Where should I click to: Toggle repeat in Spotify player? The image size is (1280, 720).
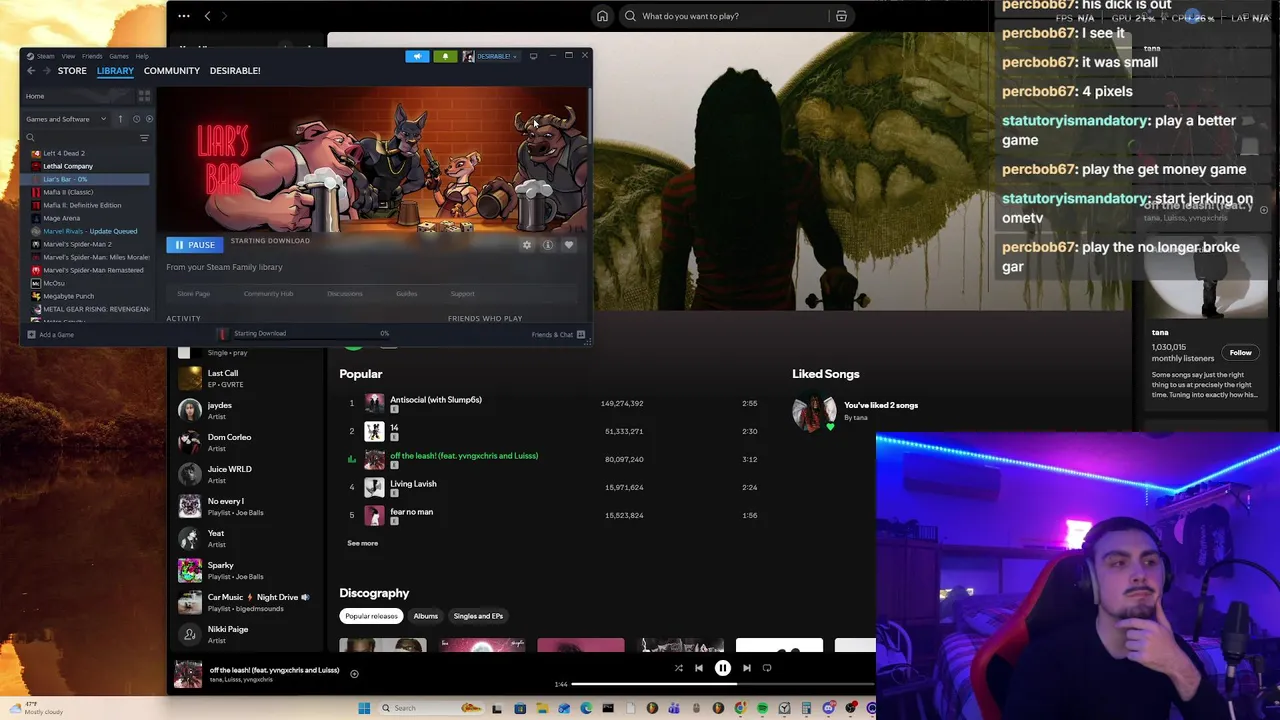pyautogui.click(x=767, y=668)
